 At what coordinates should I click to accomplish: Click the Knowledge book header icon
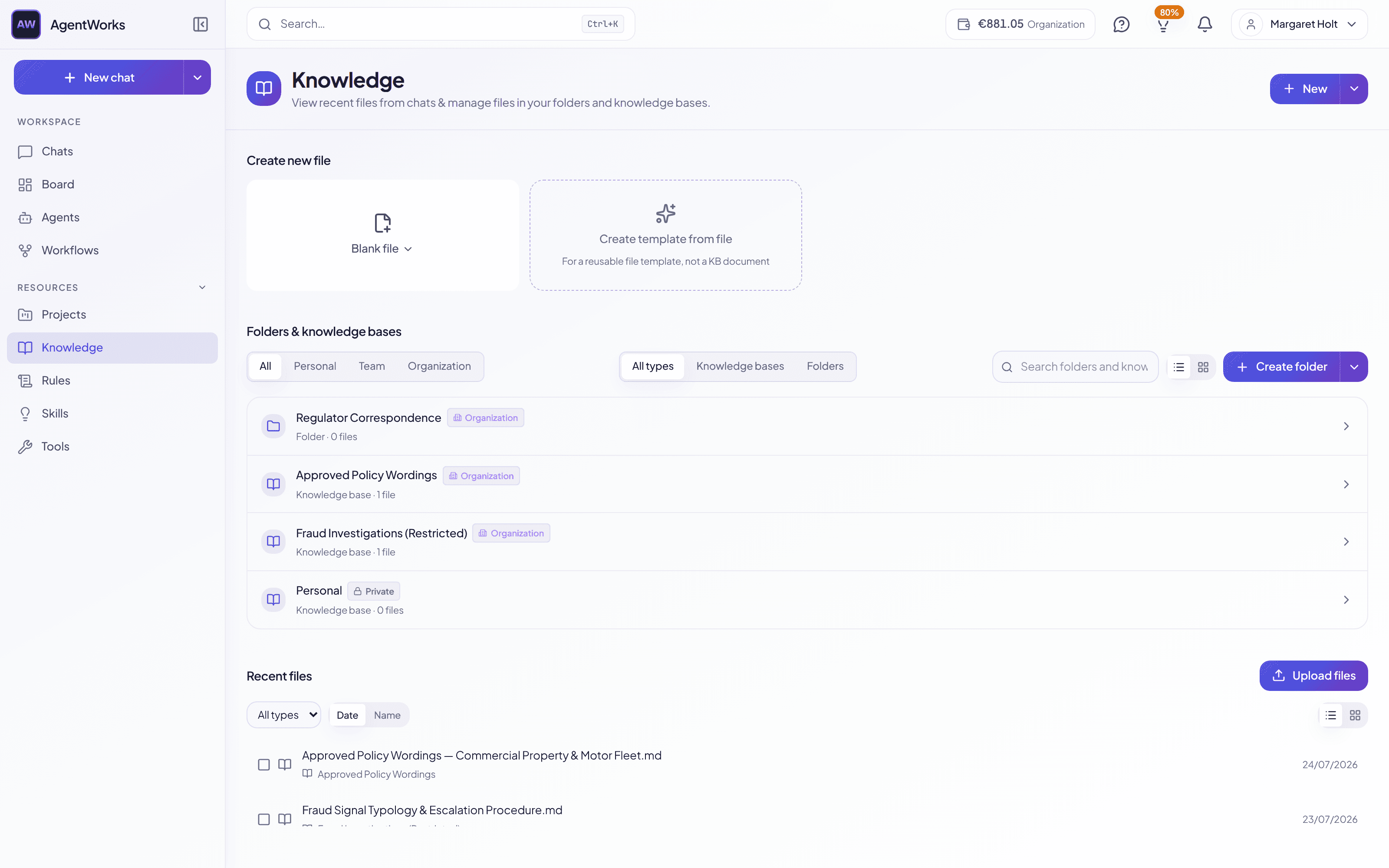[264, 89]
